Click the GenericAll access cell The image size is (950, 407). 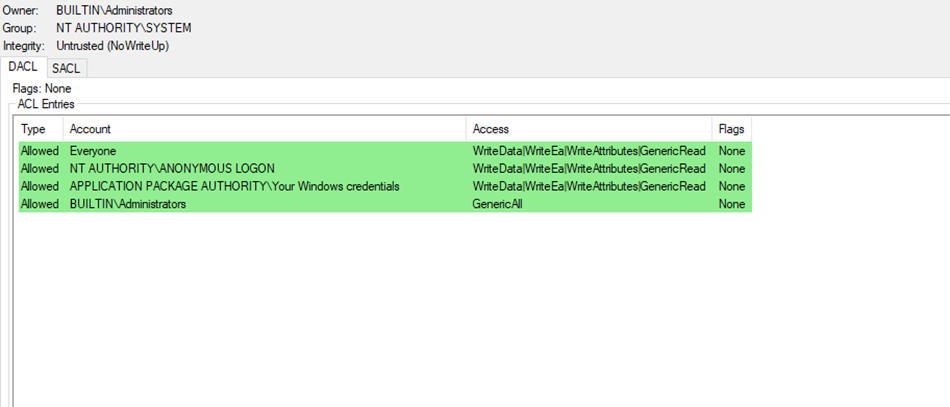tap(497, 204)
